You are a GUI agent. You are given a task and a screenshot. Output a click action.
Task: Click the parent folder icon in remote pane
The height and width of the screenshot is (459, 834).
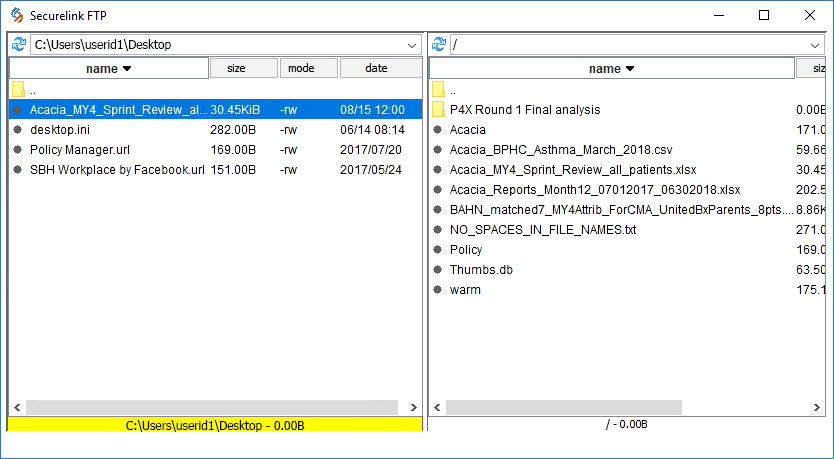tap(438, 90)
